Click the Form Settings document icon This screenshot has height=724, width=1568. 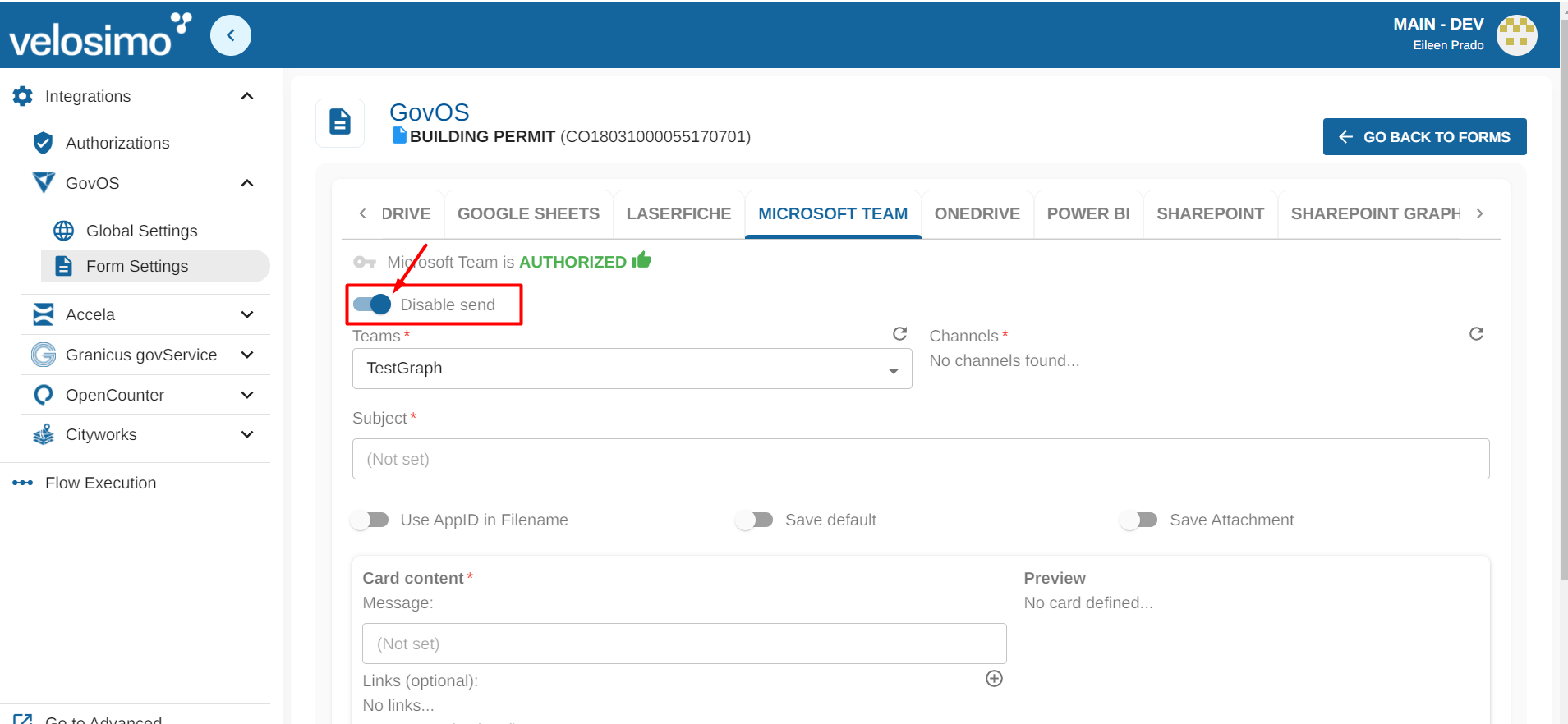[63, 266]
